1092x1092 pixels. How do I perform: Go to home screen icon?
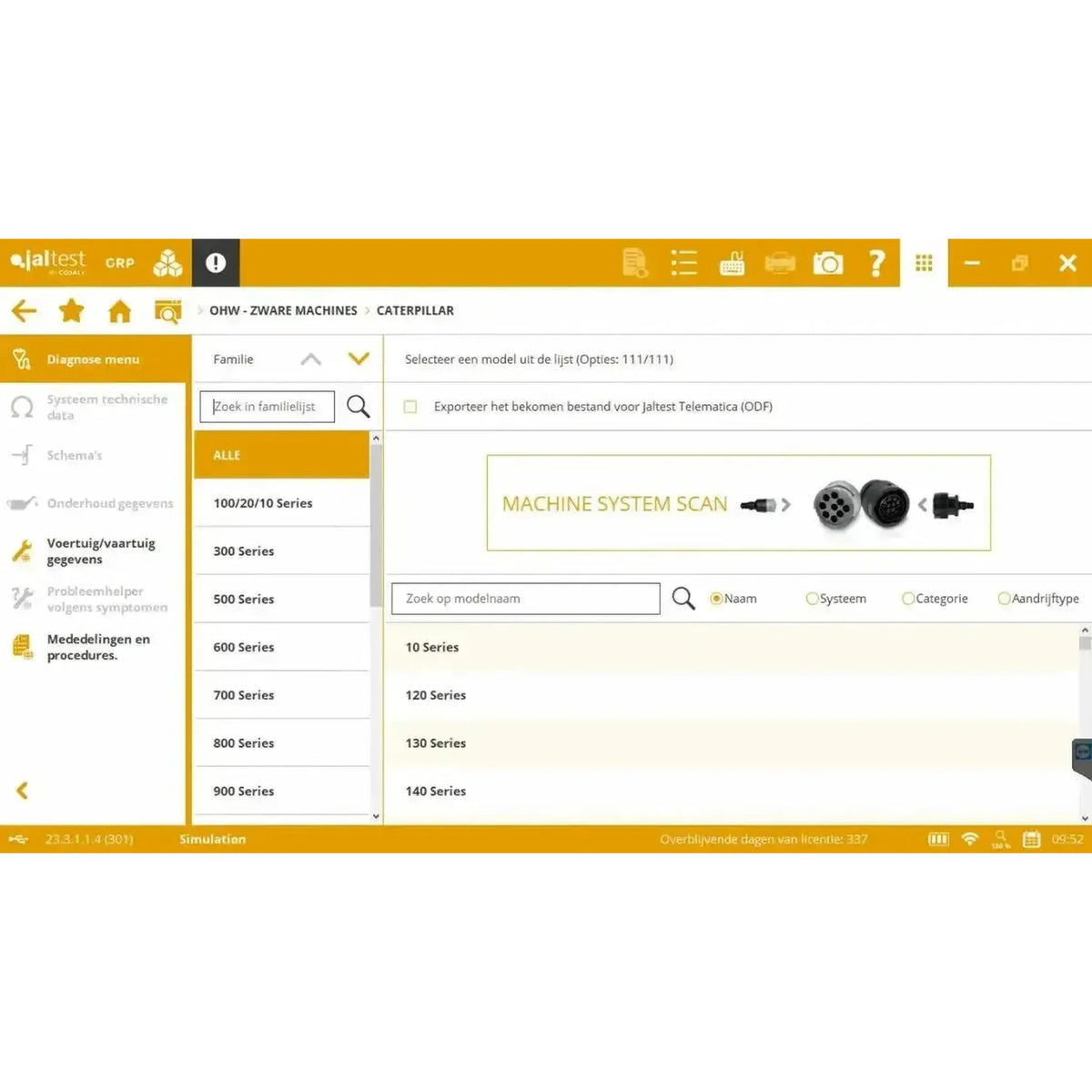[x=119, y=311]
